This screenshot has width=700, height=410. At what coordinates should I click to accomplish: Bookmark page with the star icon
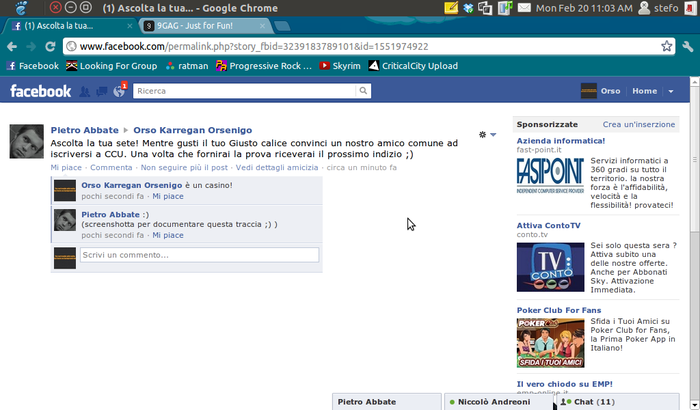[667, 46]
